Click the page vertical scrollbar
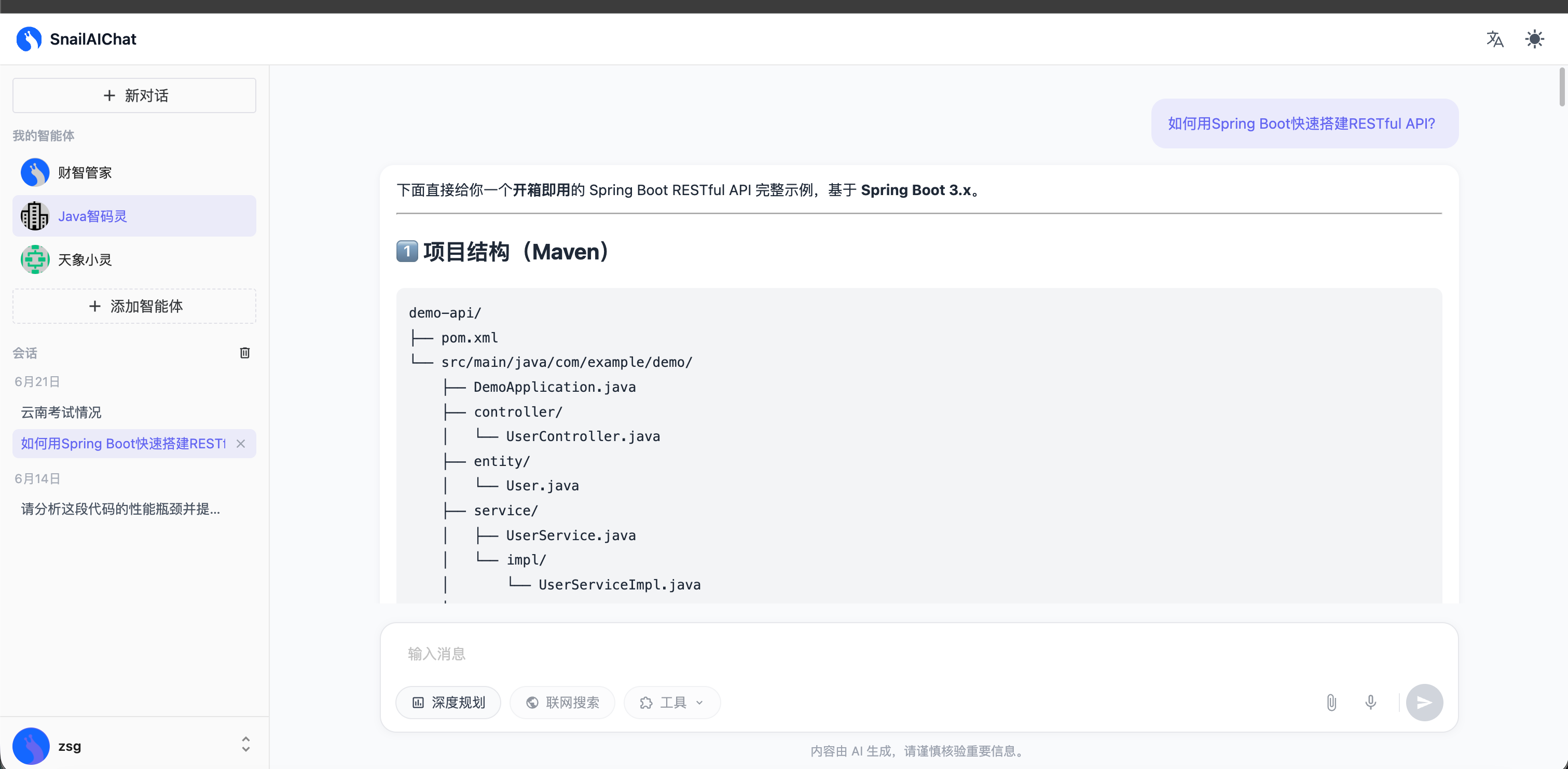The width and height of the screenshot is (1568, 769). (1561, 88)
